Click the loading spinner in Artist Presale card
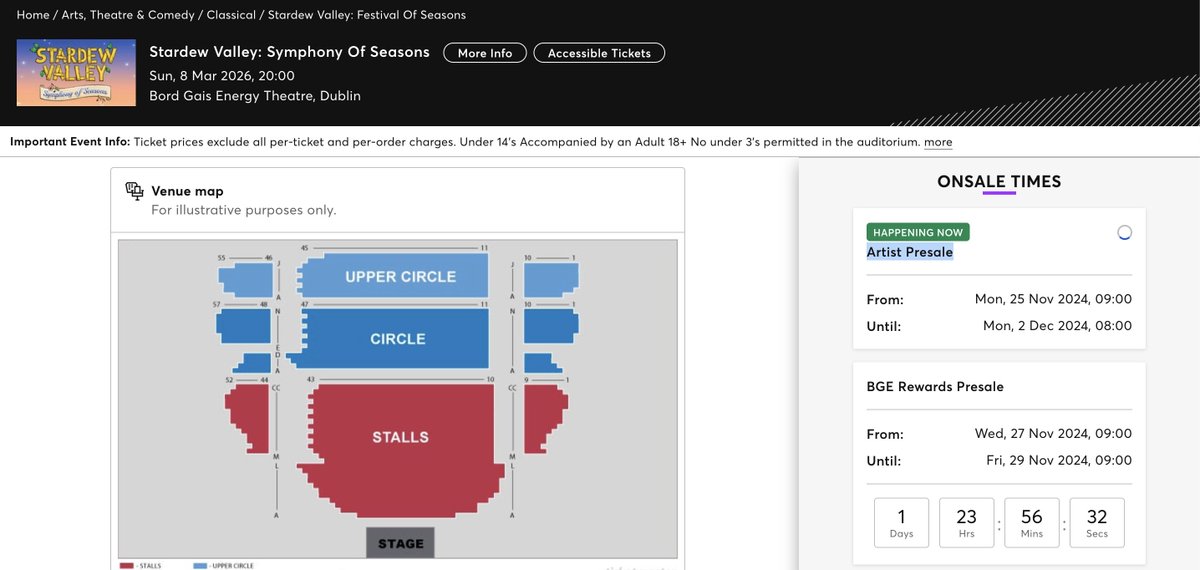Screen dimensions: 1200x570 click(x=1124, y=233)
